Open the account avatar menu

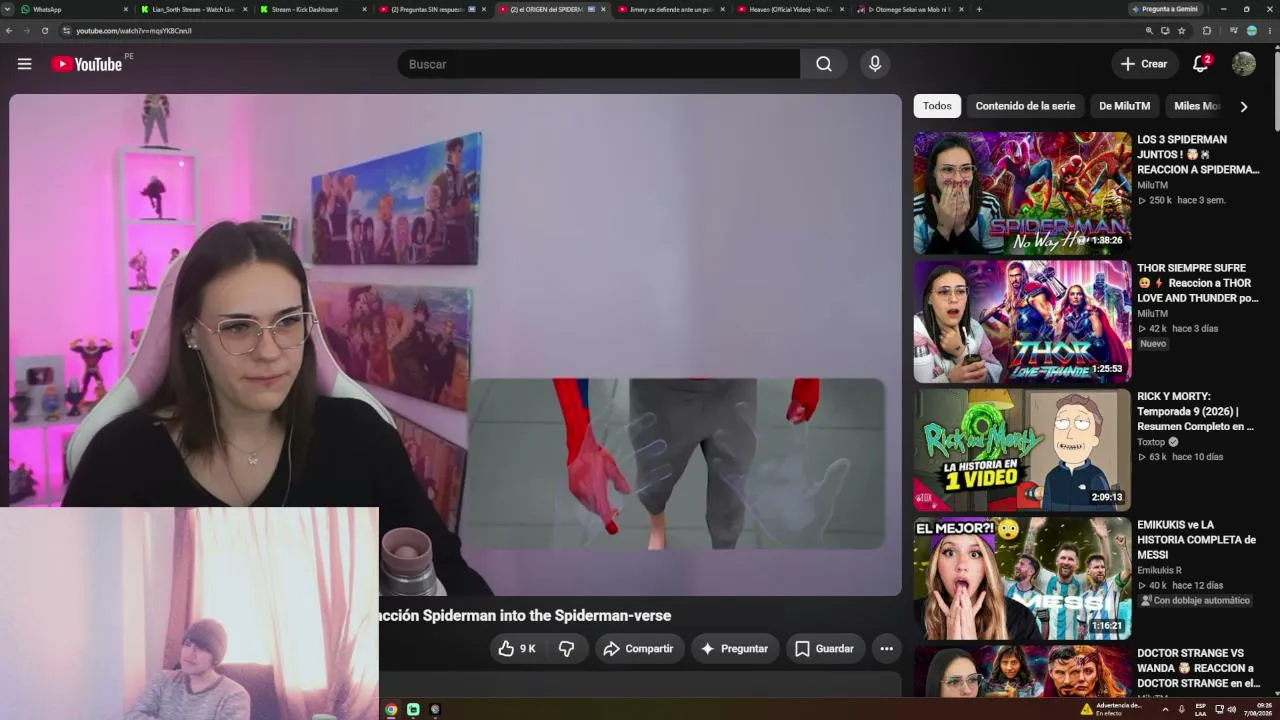pyautogui.click(x=1244, y=64)
